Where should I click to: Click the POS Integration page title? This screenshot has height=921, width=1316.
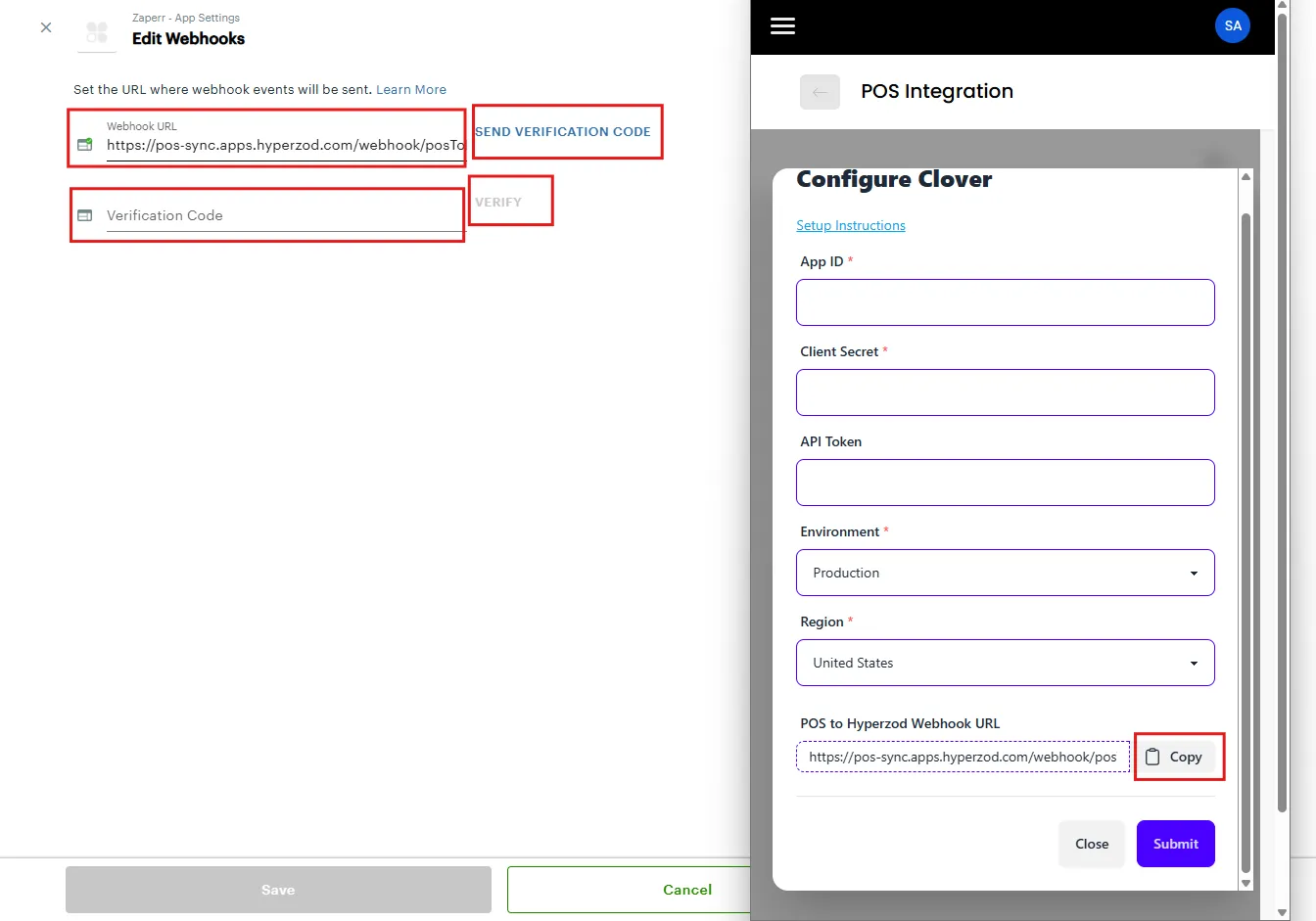pyautogui.click(x=937, y=91)
